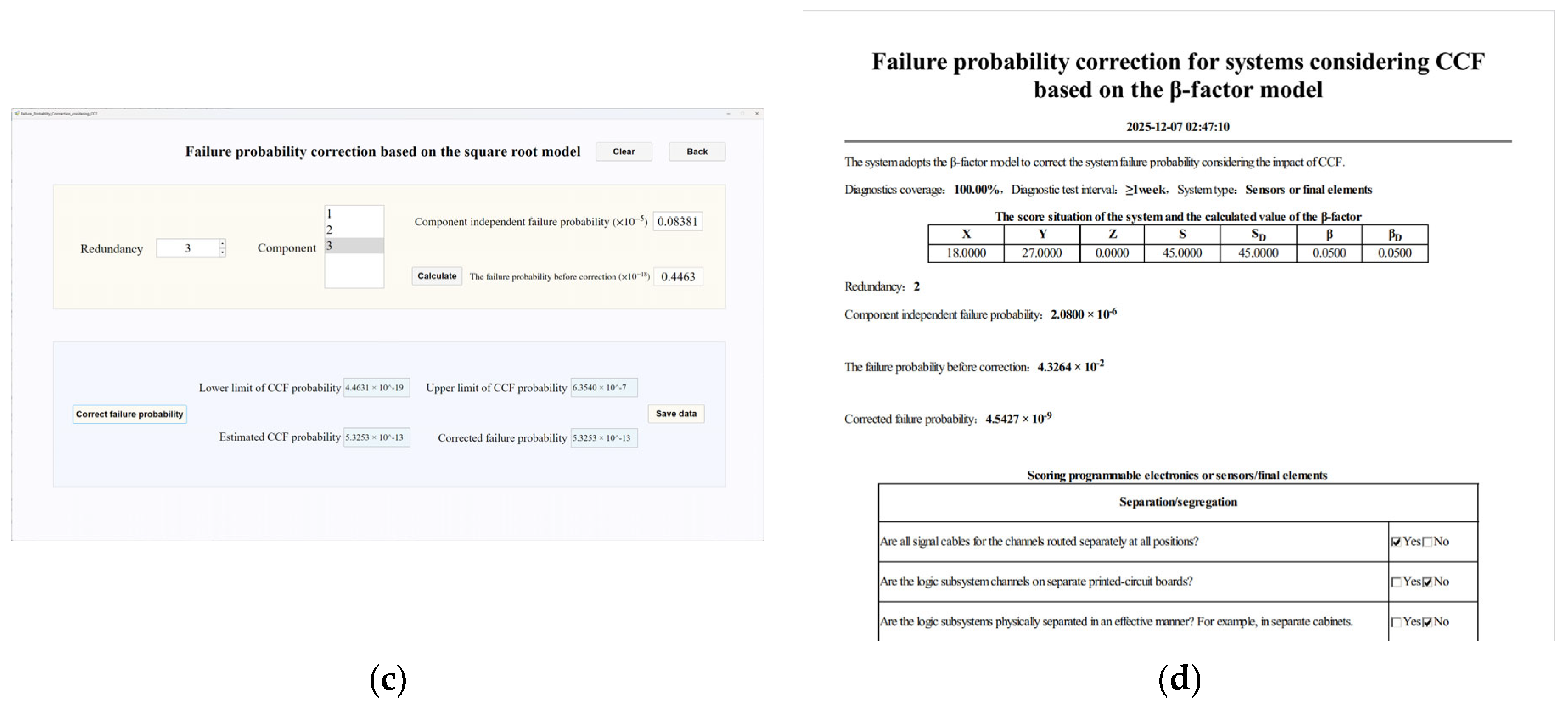Save results with Save data button
1568x709 pixels.
click(x=676, y=414)
